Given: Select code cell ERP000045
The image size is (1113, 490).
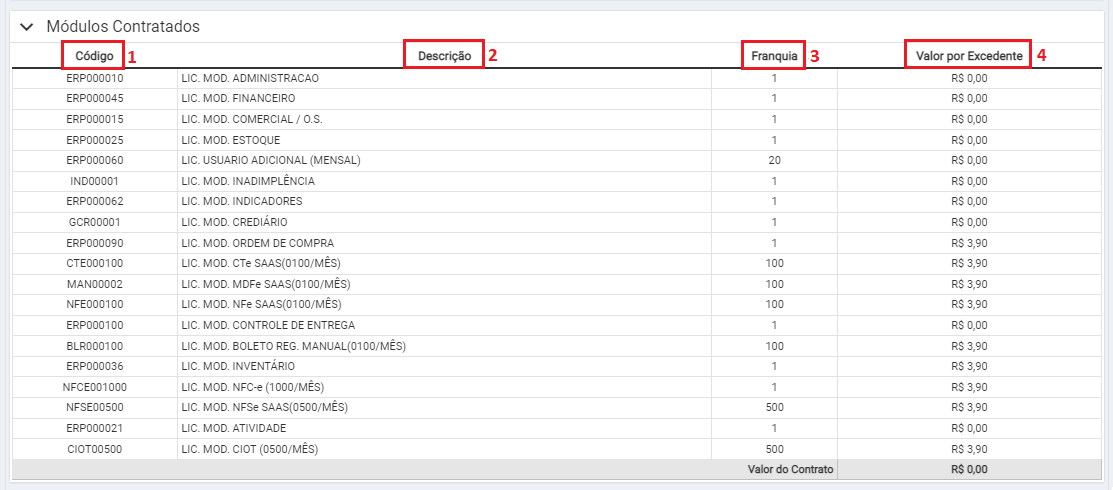Looking at the screenshot, I should (94, 98).
